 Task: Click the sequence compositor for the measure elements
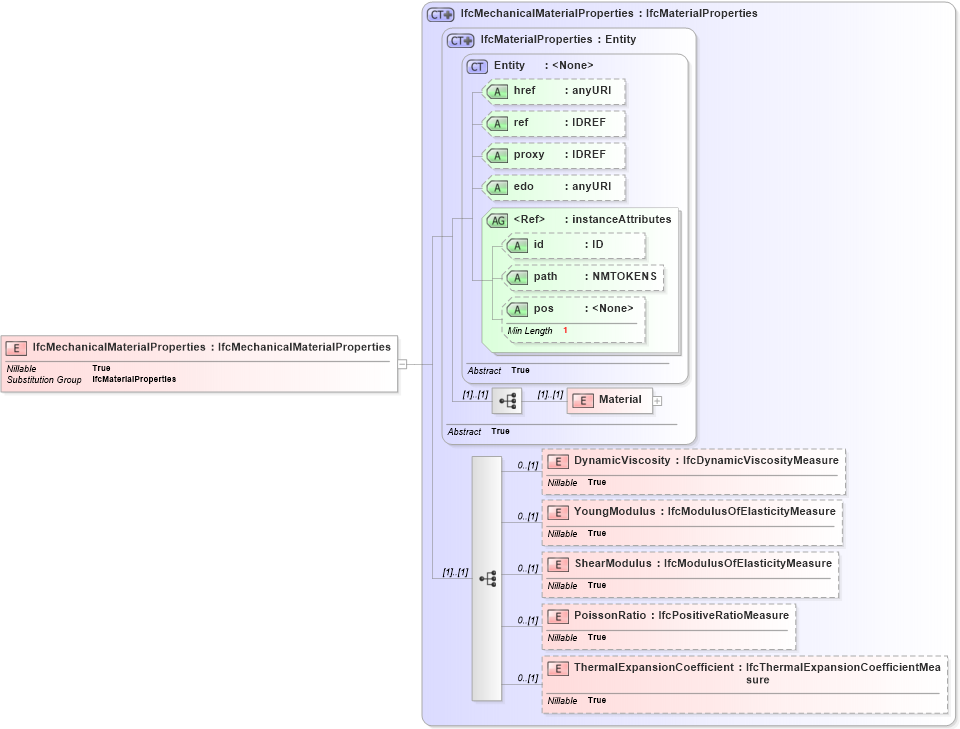click(x=489, y=578)
